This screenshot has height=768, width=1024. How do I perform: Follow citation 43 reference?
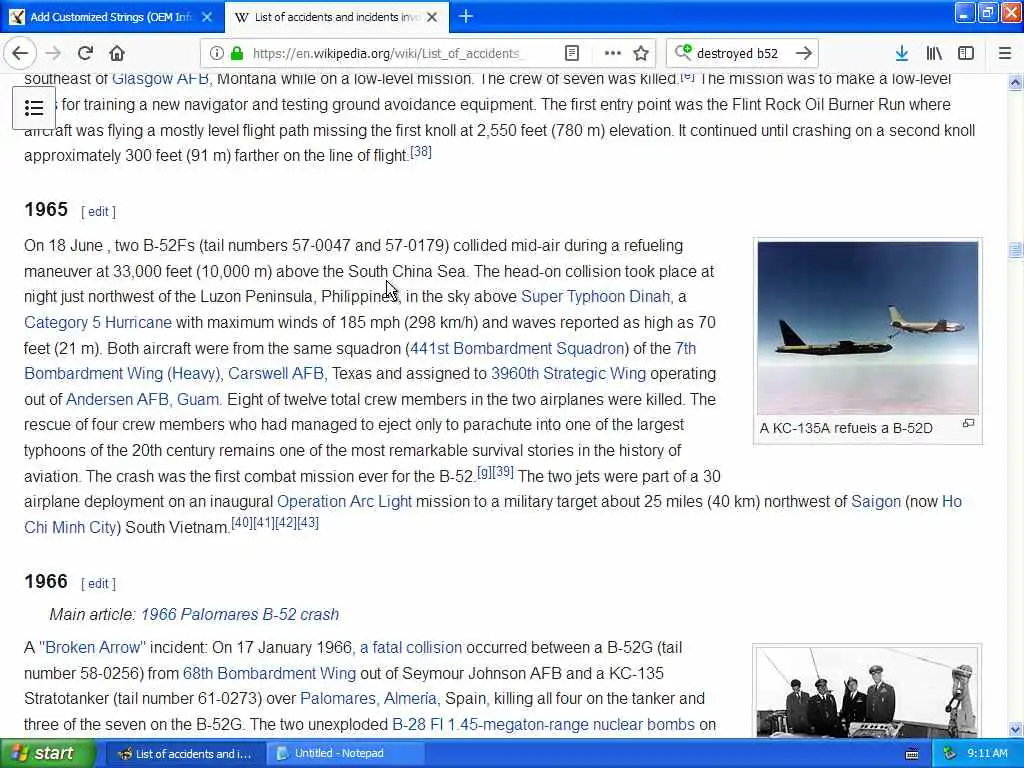coord(308,522)
